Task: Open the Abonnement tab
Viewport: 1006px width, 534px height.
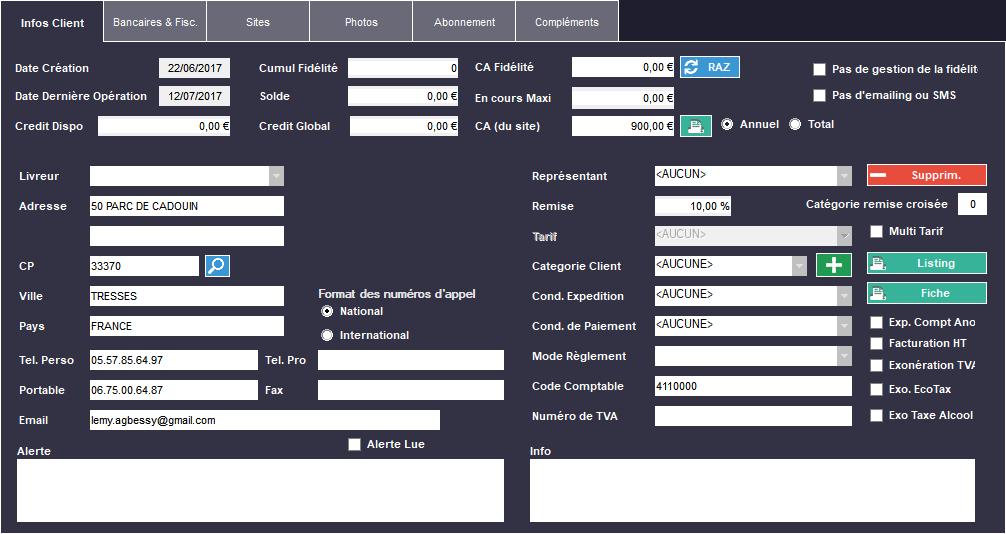Action: (464, 22)
